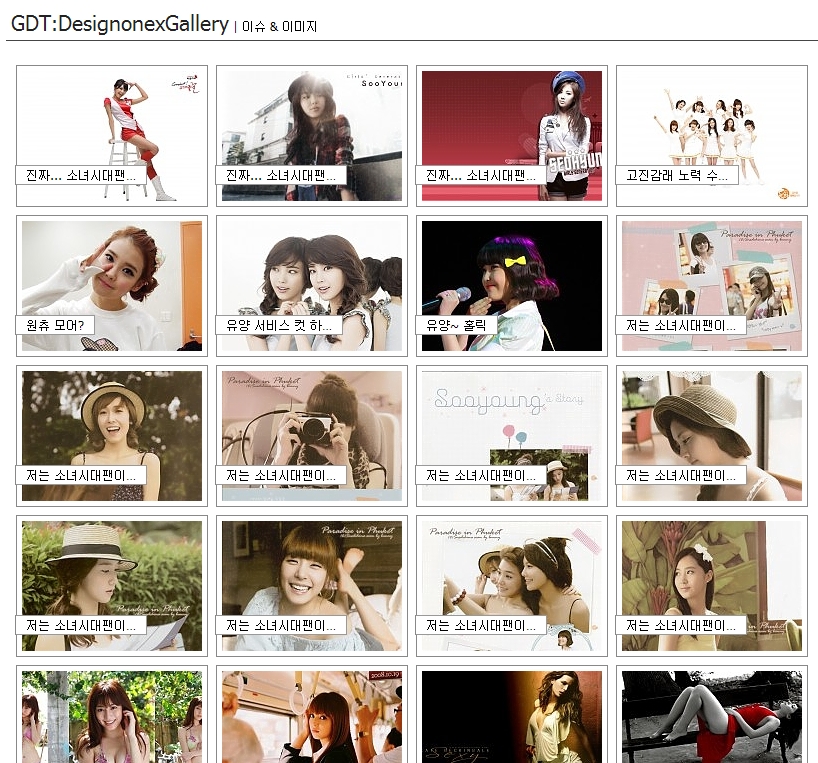
Task: Open thumbnail of woman in red dress on bench
Action: point(712,717)
